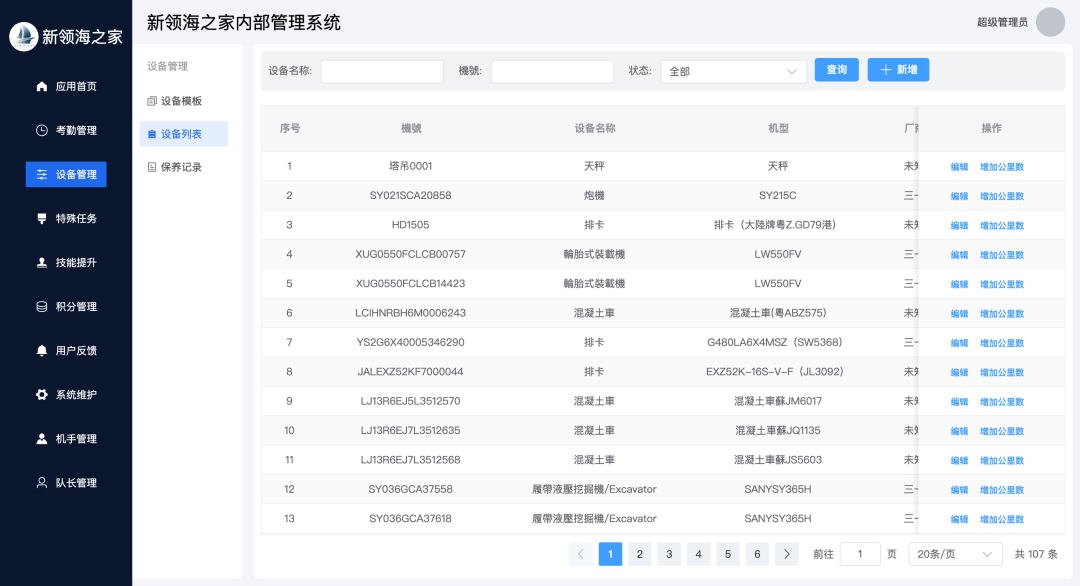Click 增加公里數 for row YS2G6X40005346290
Image resolution: width=1080 pixels, height=586 pixels.
[1002, 343]
